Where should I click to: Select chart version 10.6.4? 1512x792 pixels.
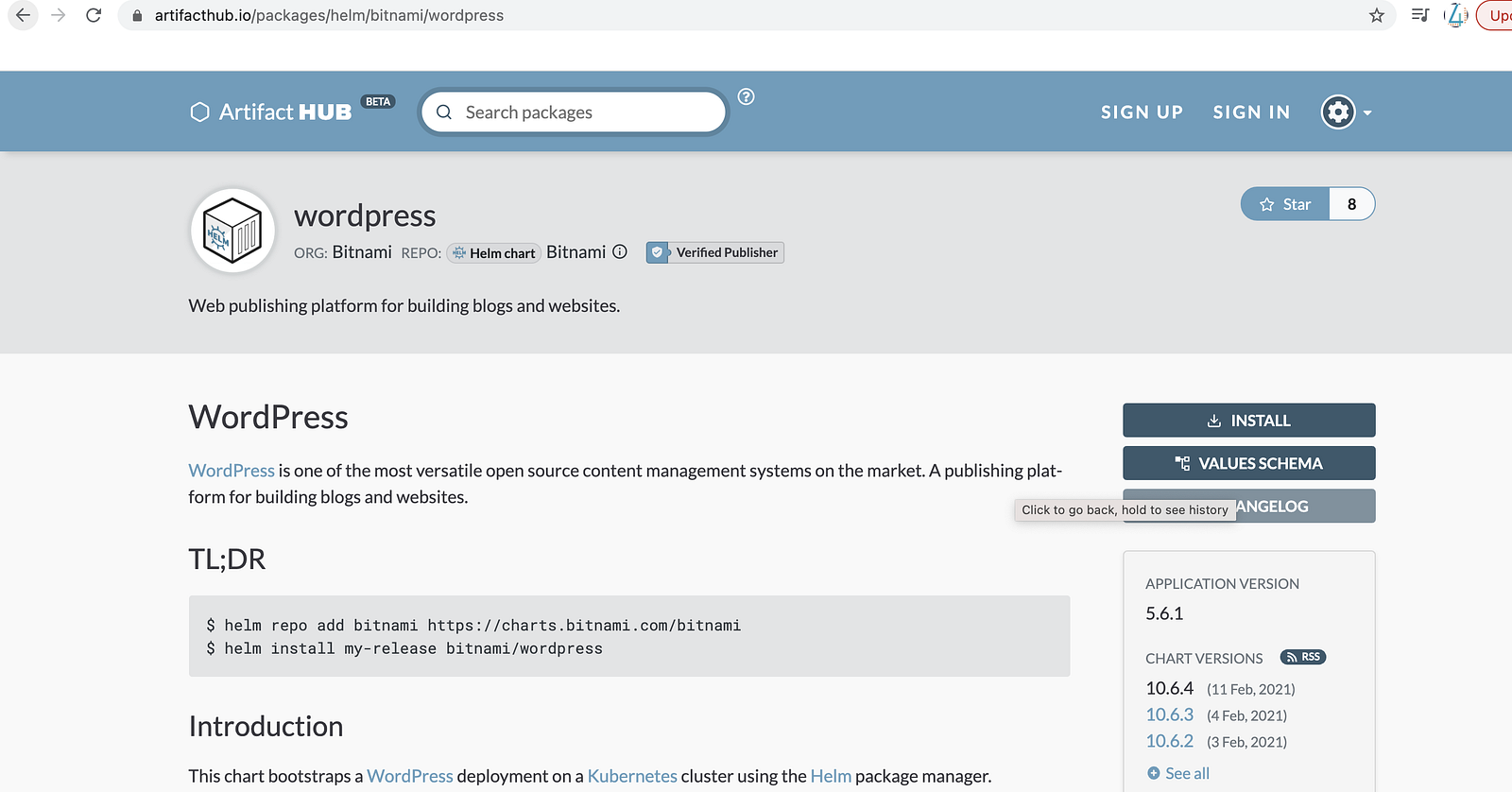(x=1170, y=688)
